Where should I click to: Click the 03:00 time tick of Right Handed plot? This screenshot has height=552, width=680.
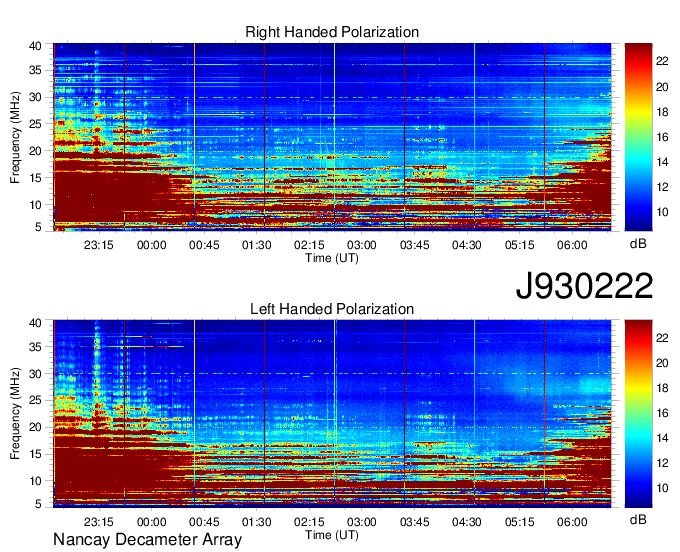[x=362, y=245]
